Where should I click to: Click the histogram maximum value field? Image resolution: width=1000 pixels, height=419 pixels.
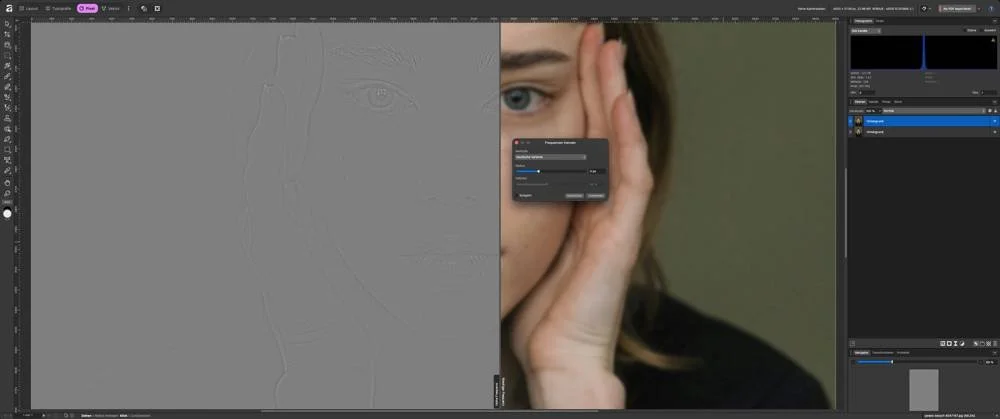[x=989, y=92]
